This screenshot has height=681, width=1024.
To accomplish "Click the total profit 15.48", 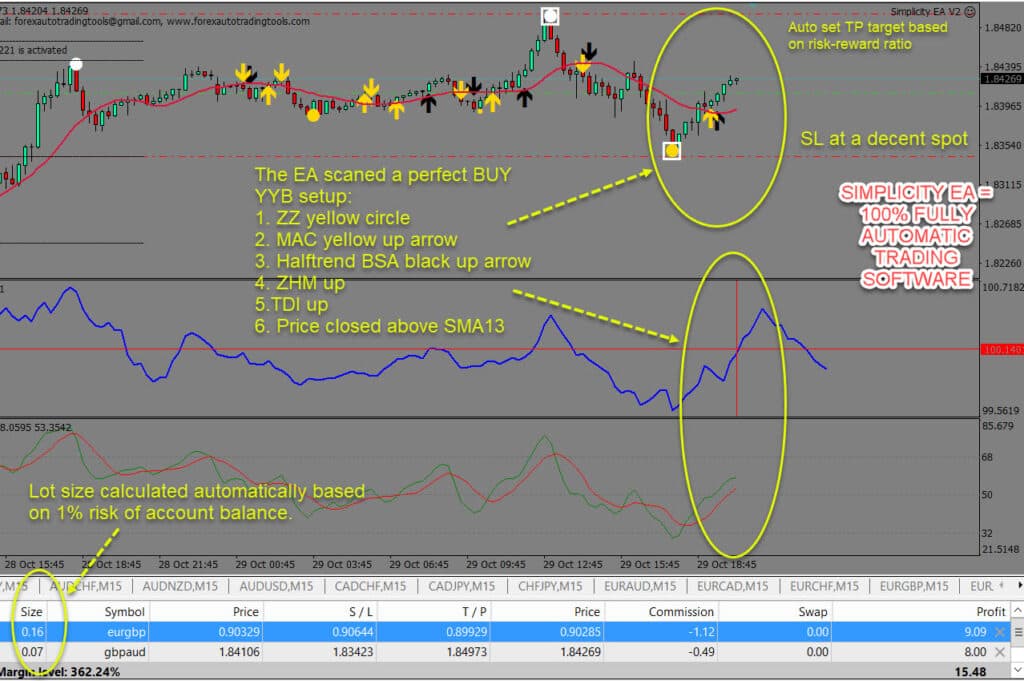I will [970, 672].
